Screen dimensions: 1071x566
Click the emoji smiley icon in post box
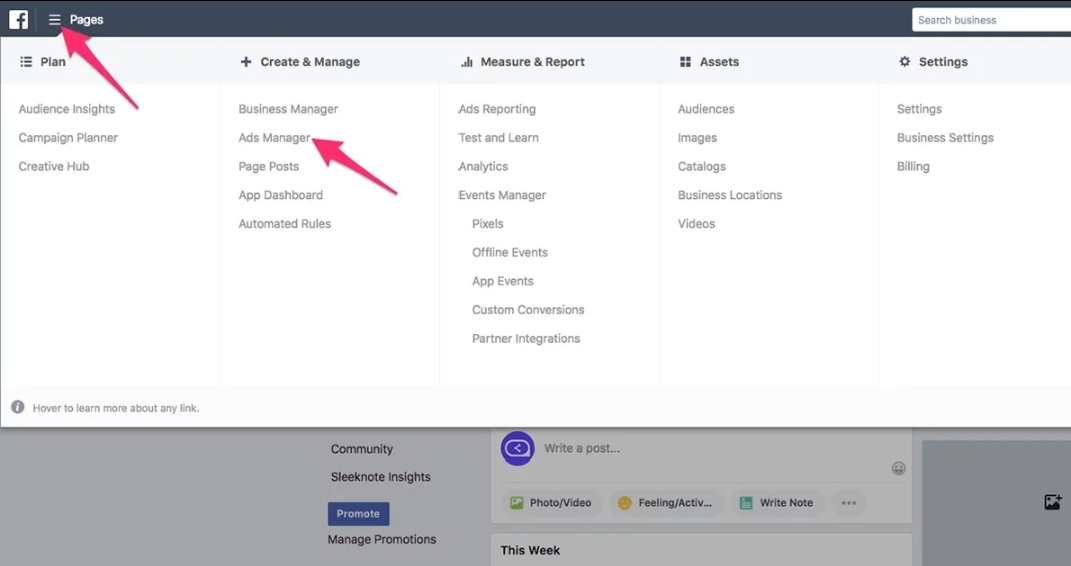pos(899,468)
